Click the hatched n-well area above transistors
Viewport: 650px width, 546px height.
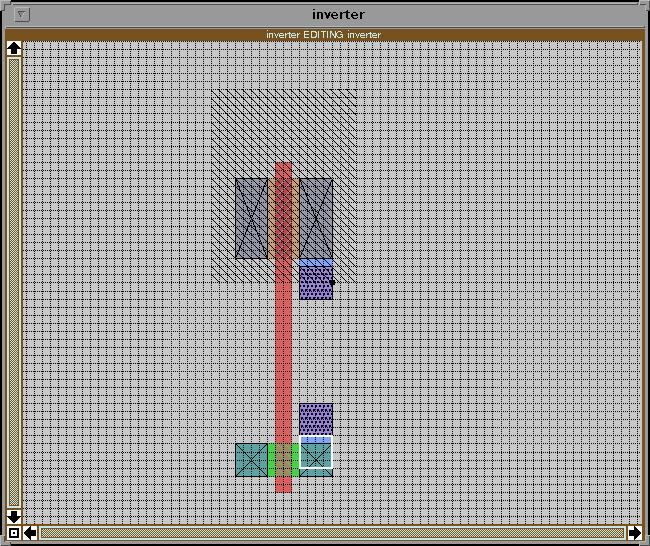pyautogui.click(x=284, y=124)
